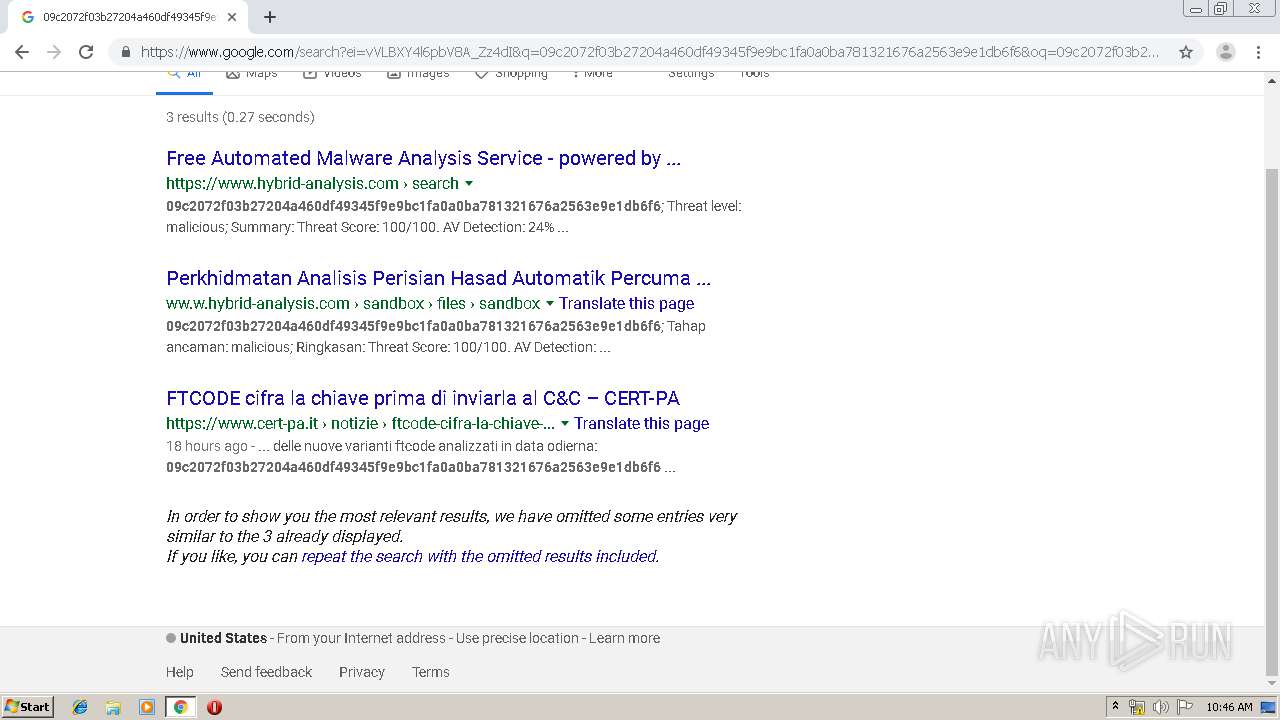Viewport: 1280px width, 720px height.
Task: View site info via the padlock icon
Action: tap(125, 52)
